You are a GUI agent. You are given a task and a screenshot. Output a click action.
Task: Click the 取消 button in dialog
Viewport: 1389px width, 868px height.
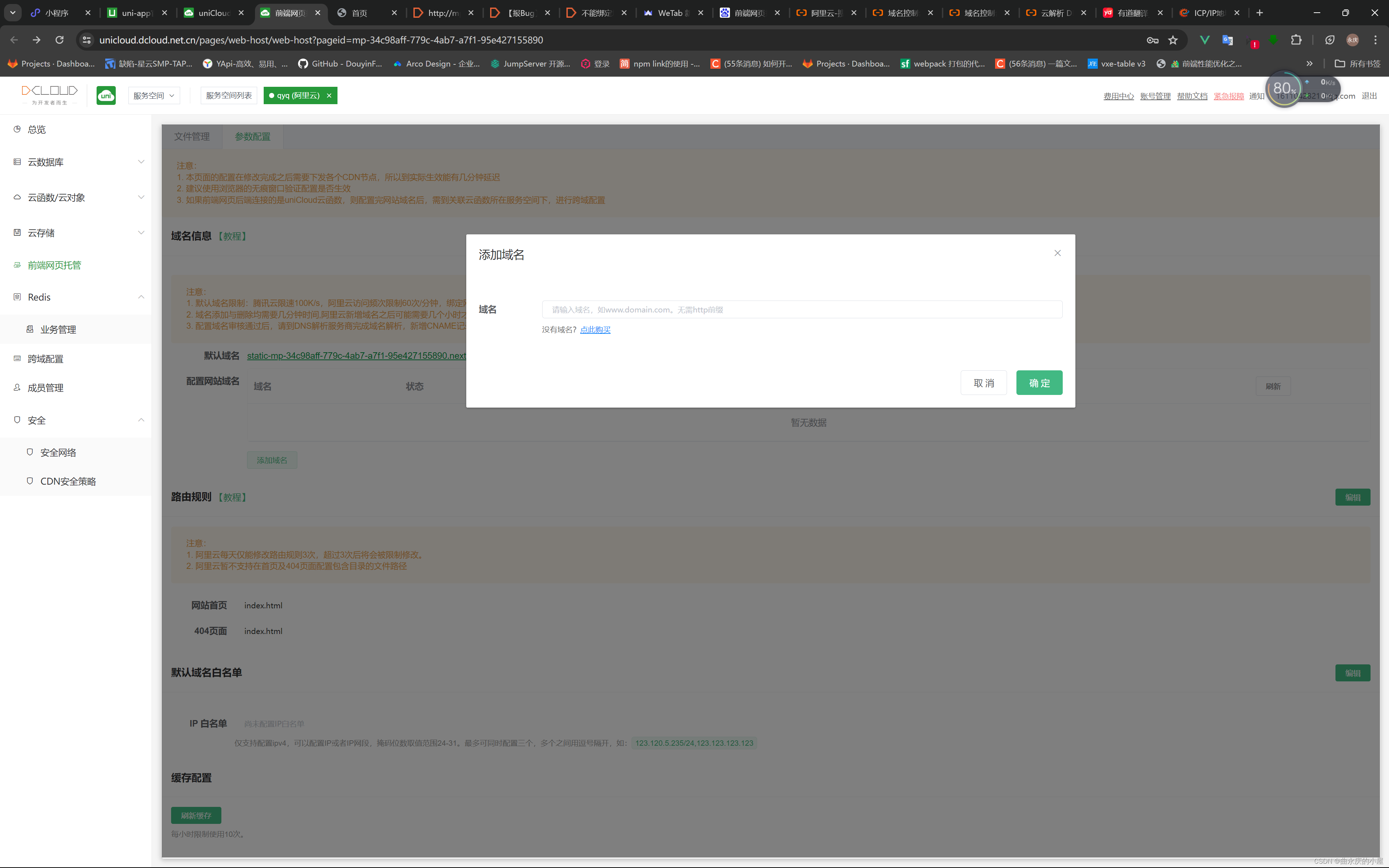[983, 383]
